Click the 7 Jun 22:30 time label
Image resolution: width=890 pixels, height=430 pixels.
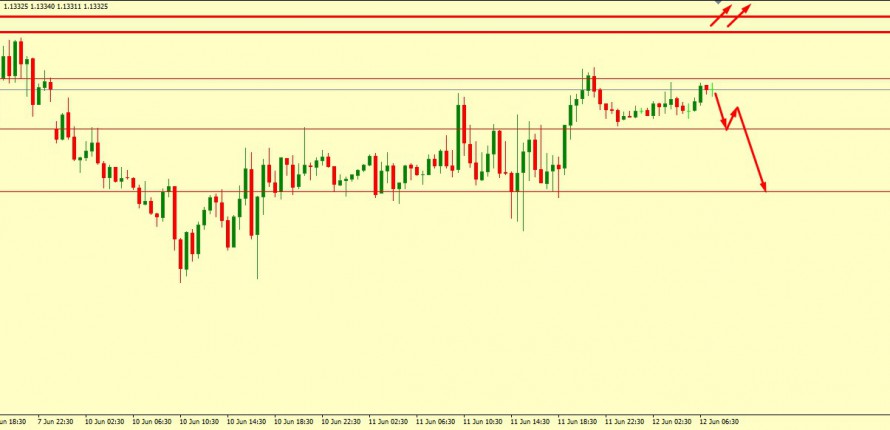[60, 422]
